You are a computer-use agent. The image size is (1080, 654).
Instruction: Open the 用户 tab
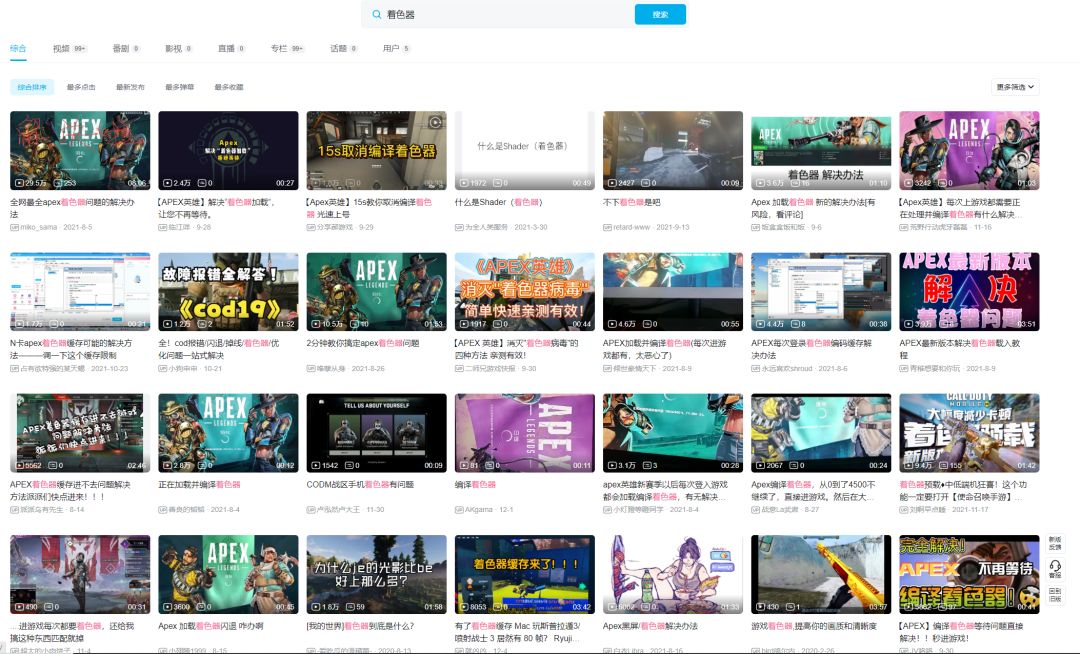pyautogui.click(x=396, y=48)
